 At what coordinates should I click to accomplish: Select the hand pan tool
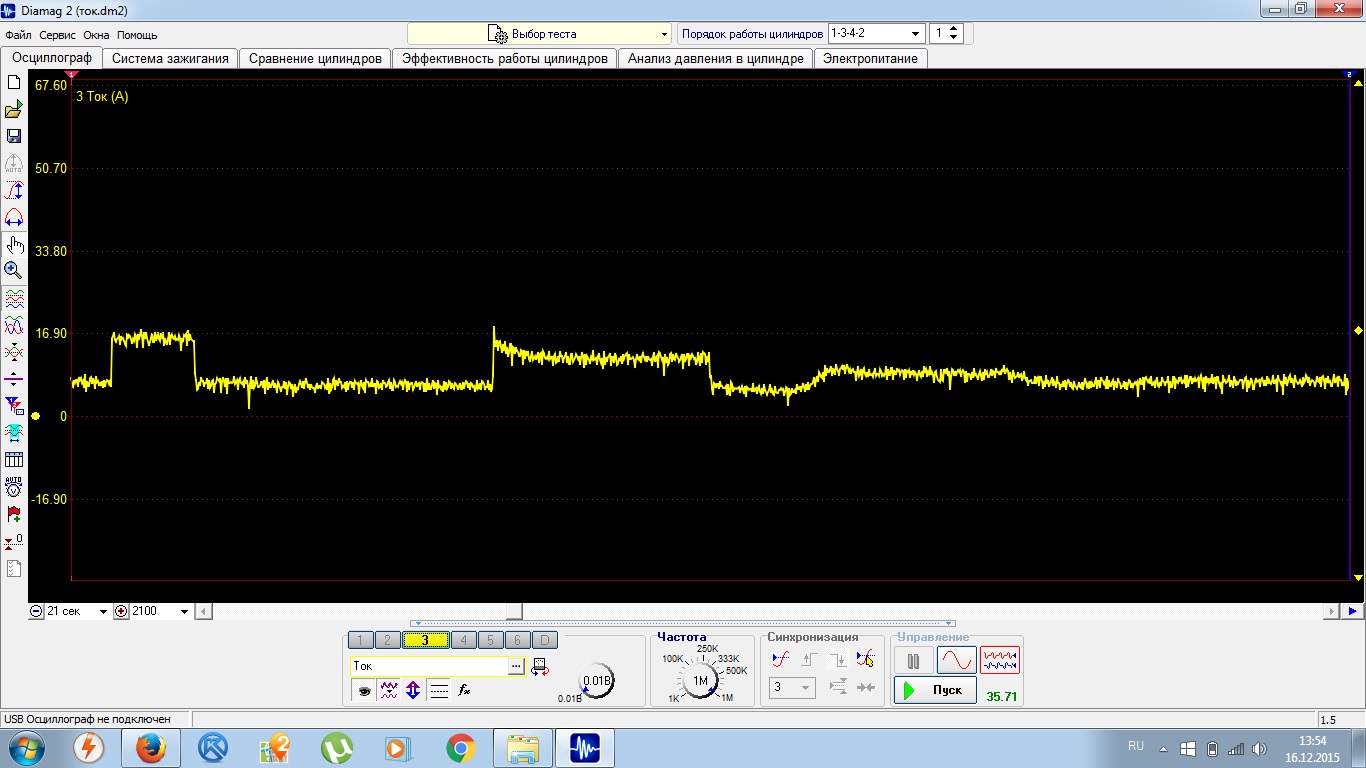pyautogui.click(x=14, y=244)
